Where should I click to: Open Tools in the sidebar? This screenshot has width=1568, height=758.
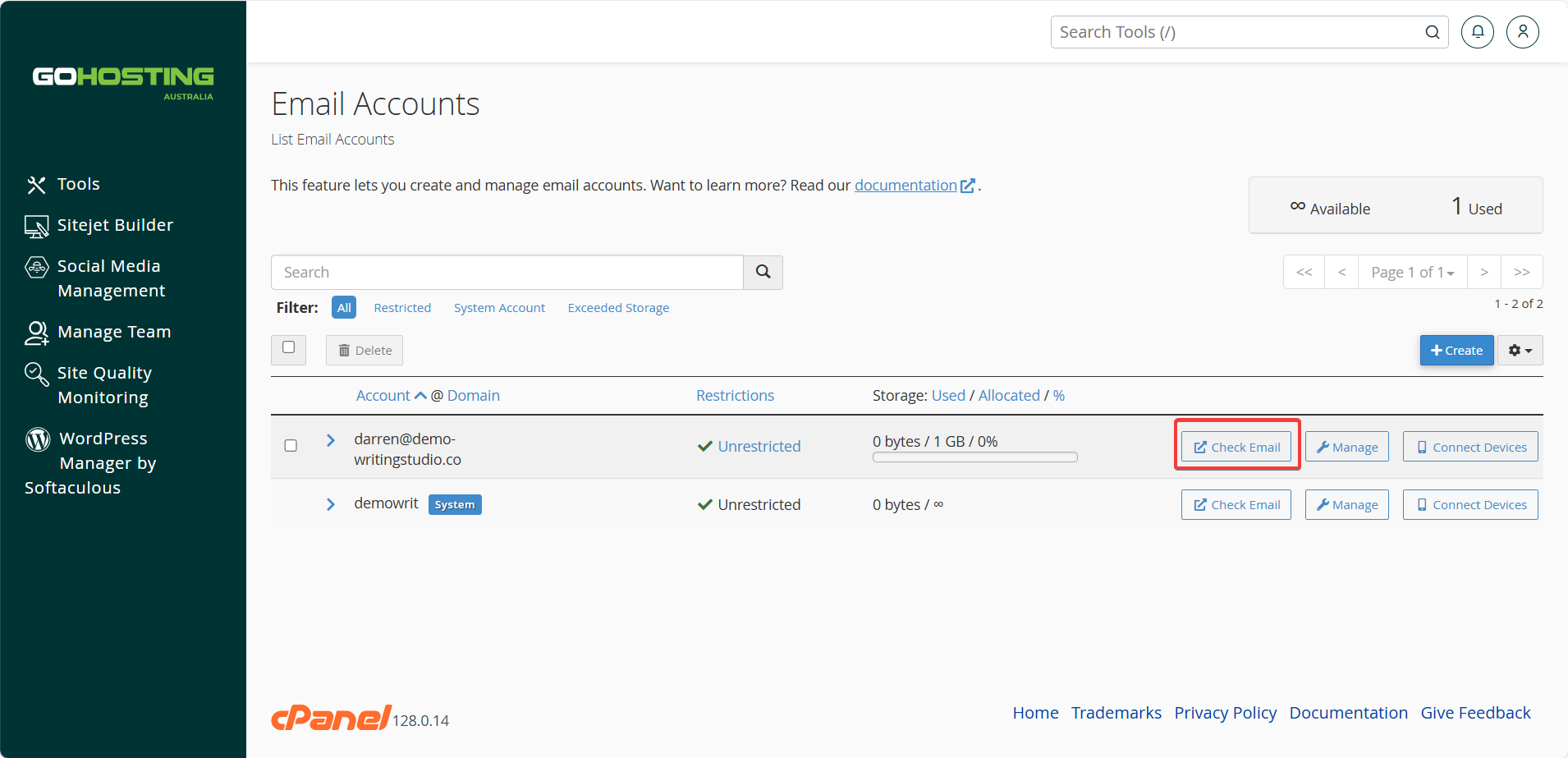pos(62,184)
